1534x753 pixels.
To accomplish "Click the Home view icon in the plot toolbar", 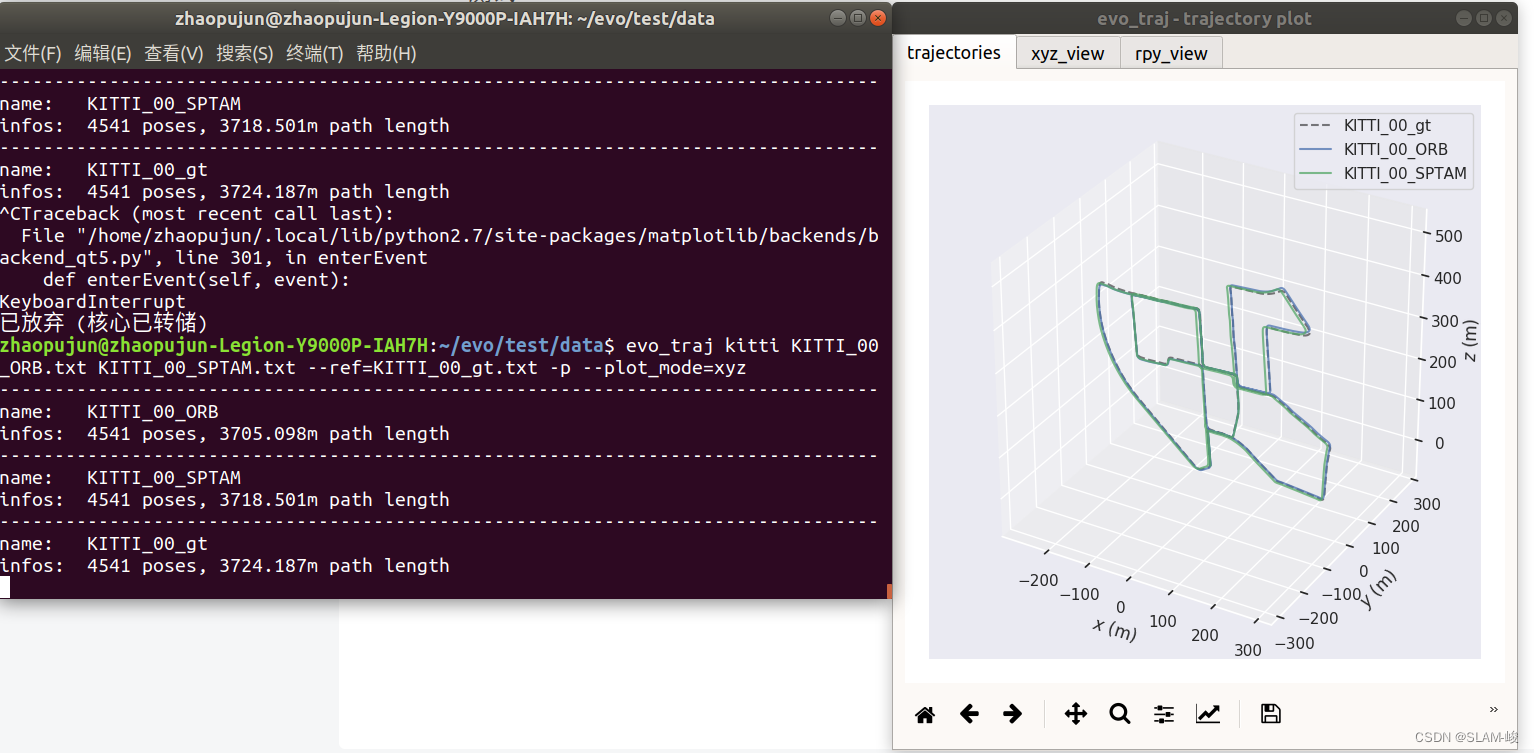I will tap(924, 714).
